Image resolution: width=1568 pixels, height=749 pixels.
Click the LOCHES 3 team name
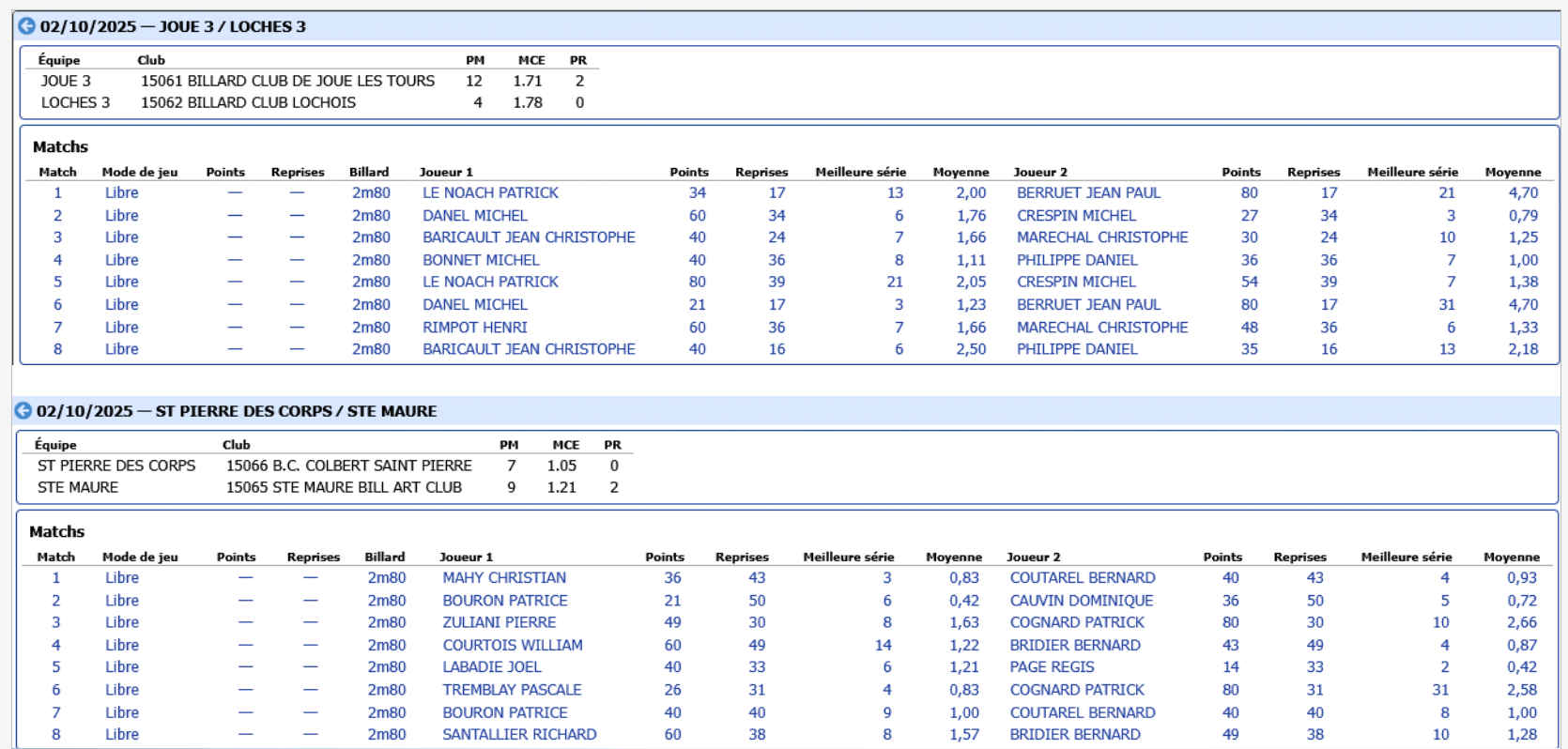[75, 102]
